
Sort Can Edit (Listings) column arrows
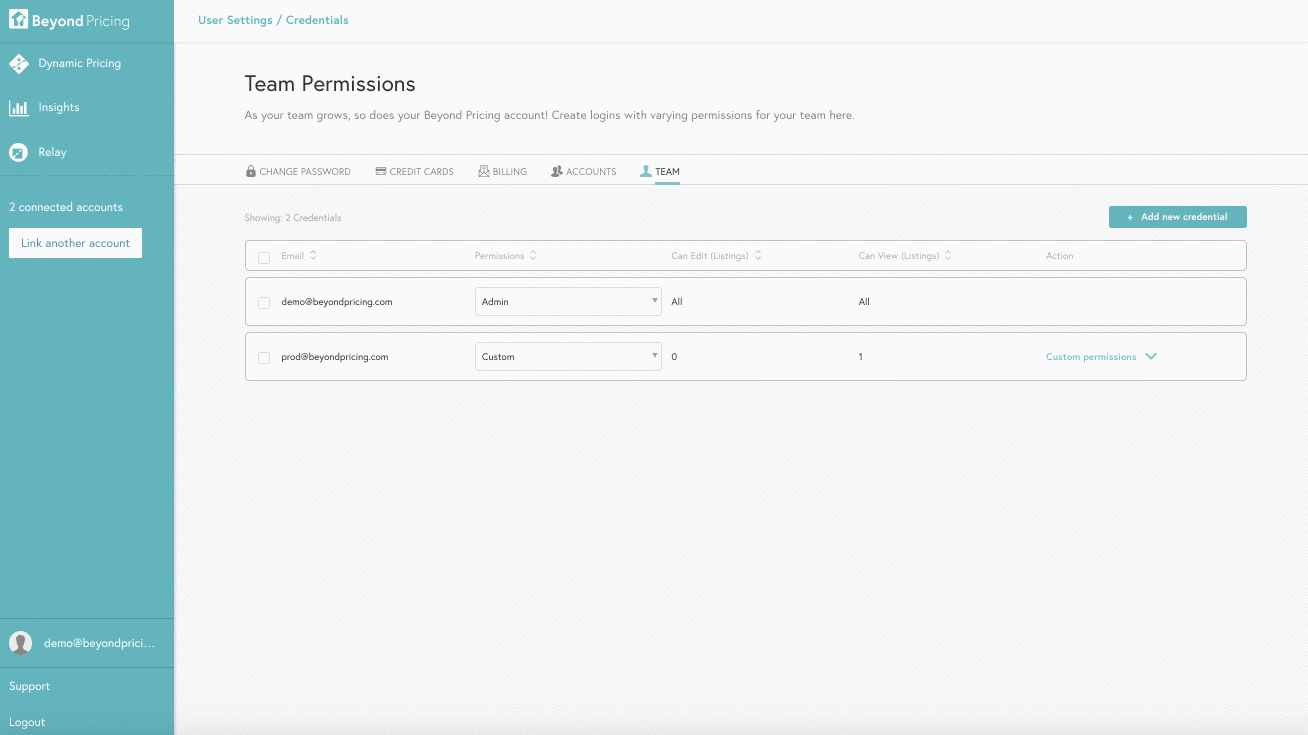point(758,255)
